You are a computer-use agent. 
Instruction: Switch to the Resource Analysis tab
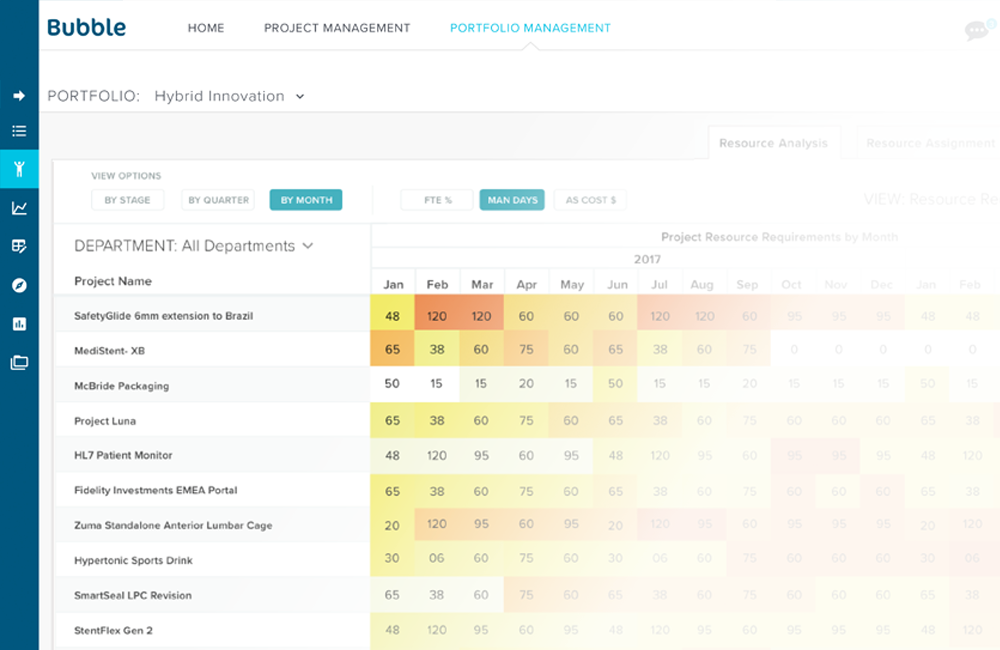(x=774, y=143)
